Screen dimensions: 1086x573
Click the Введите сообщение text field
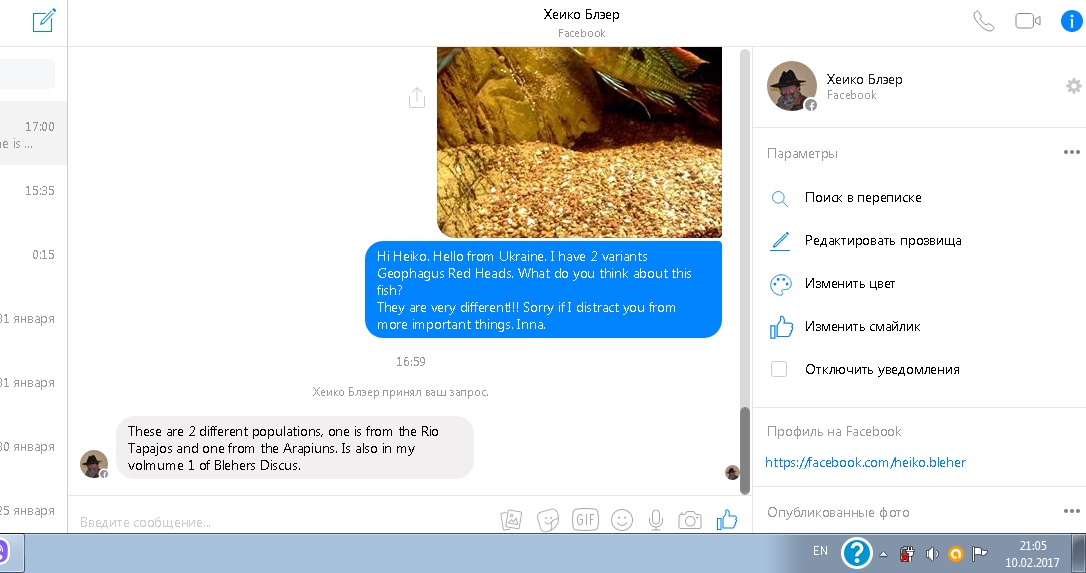pos(280,521)
